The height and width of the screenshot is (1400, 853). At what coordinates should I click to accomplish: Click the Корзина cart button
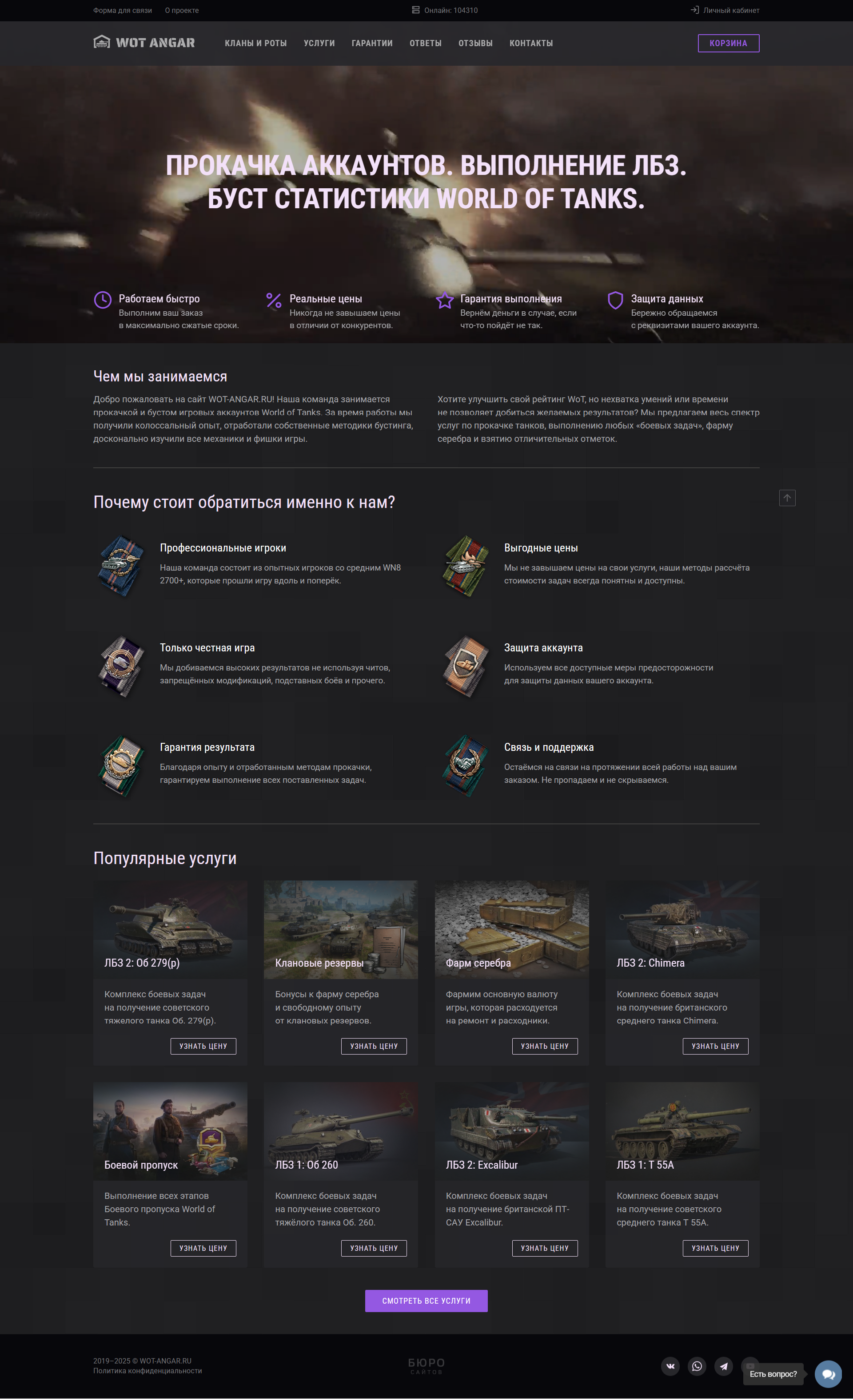(x=729, y=43)
